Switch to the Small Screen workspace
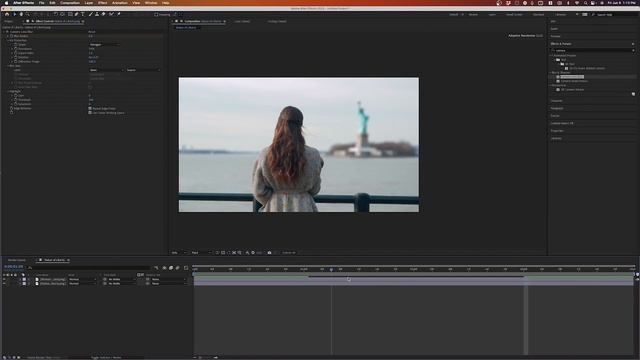 pos(514,14)
